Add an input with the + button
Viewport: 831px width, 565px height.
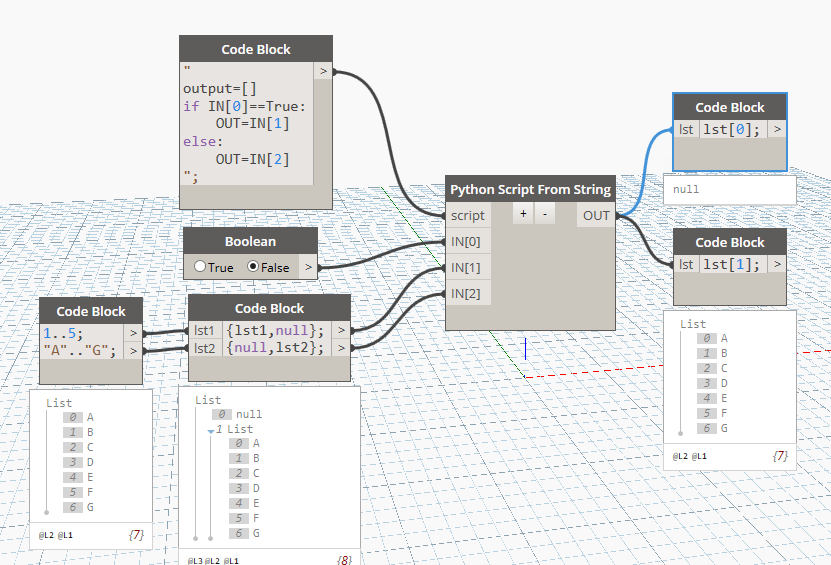click(x=523, y=214)
